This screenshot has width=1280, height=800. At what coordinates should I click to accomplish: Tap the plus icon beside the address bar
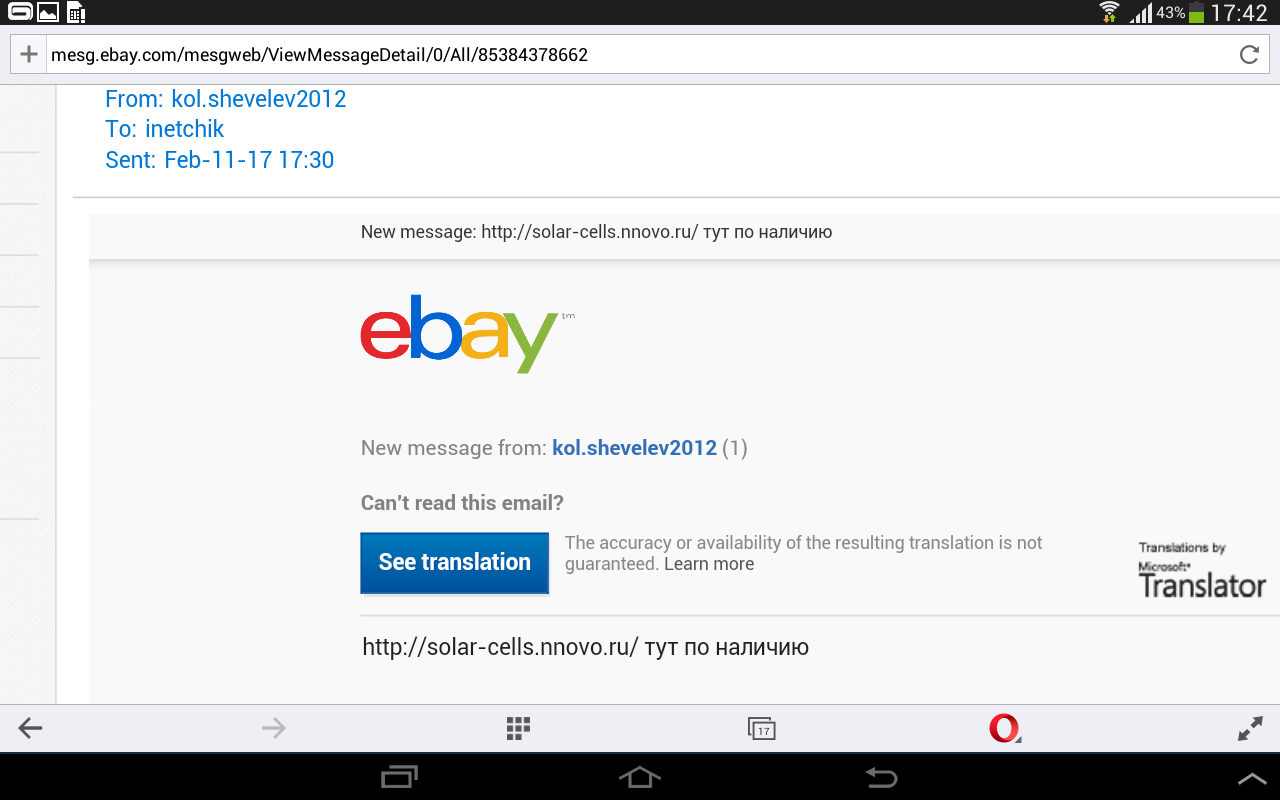coord(29,54)
